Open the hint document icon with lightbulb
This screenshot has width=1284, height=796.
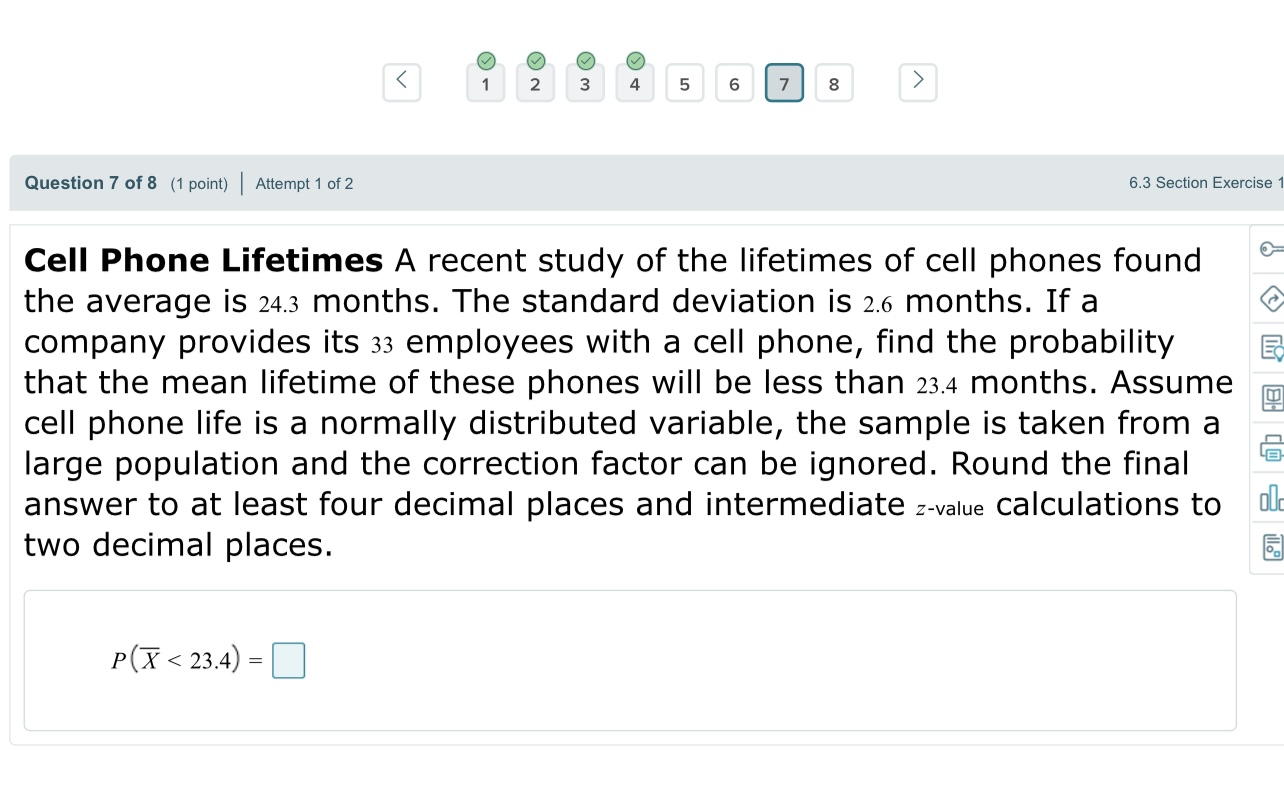[x=1273, y=349]
